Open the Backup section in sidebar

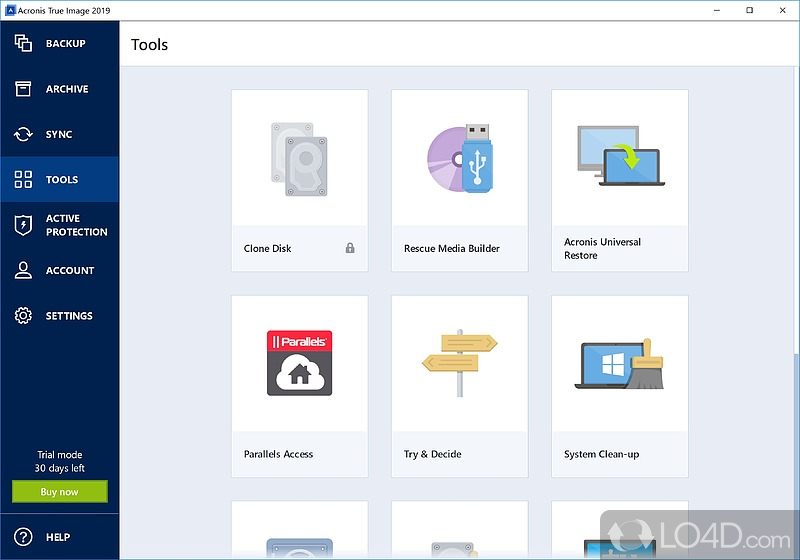click(65, 44)
